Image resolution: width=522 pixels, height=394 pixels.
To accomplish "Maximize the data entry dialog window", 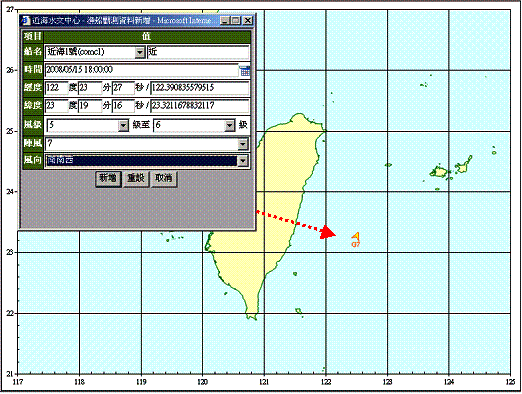I will [236, 21].
